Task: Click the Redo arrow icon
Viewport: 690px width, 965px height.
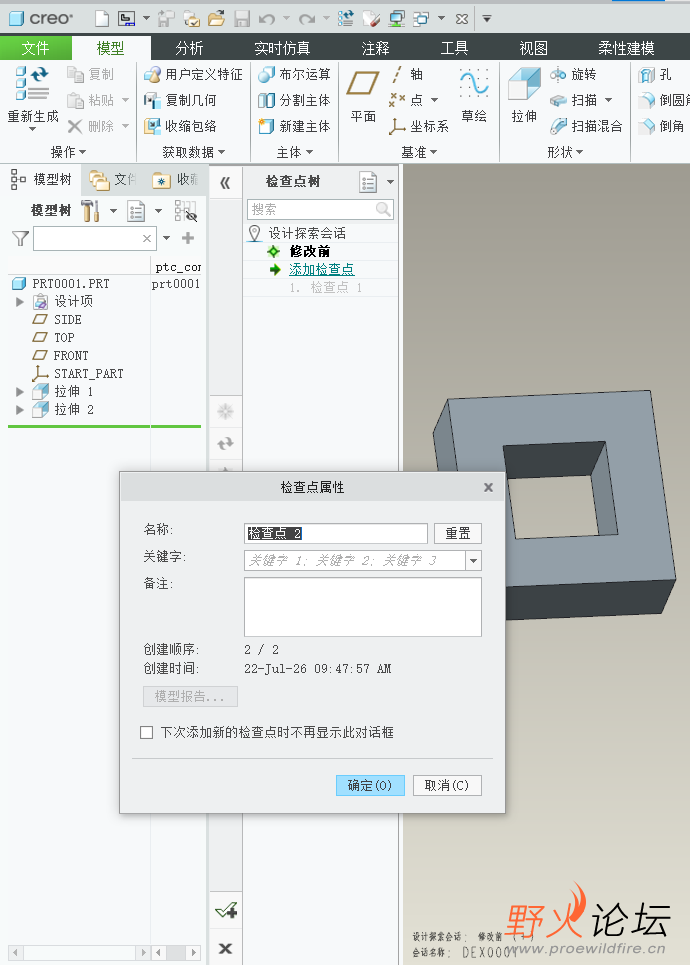Action: 307,19
